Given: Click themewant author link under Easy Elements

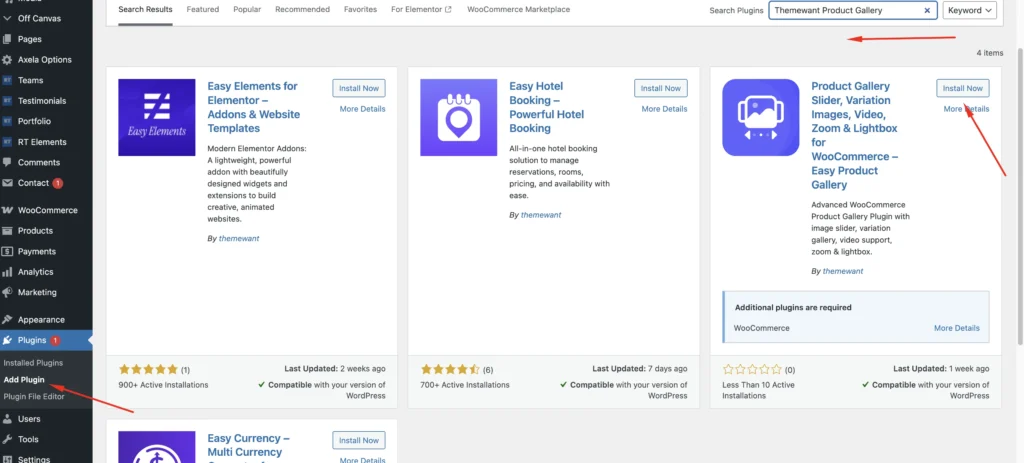Looking at the screenshot, I should (239, 239).
